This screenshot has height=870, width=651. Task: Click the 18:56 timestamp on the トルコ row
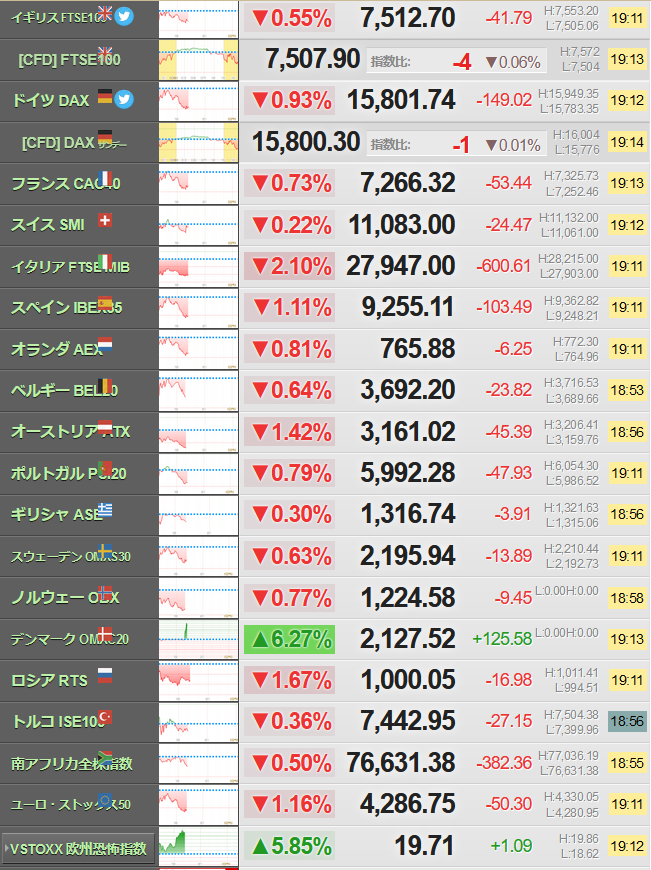(x=627, y=721)
